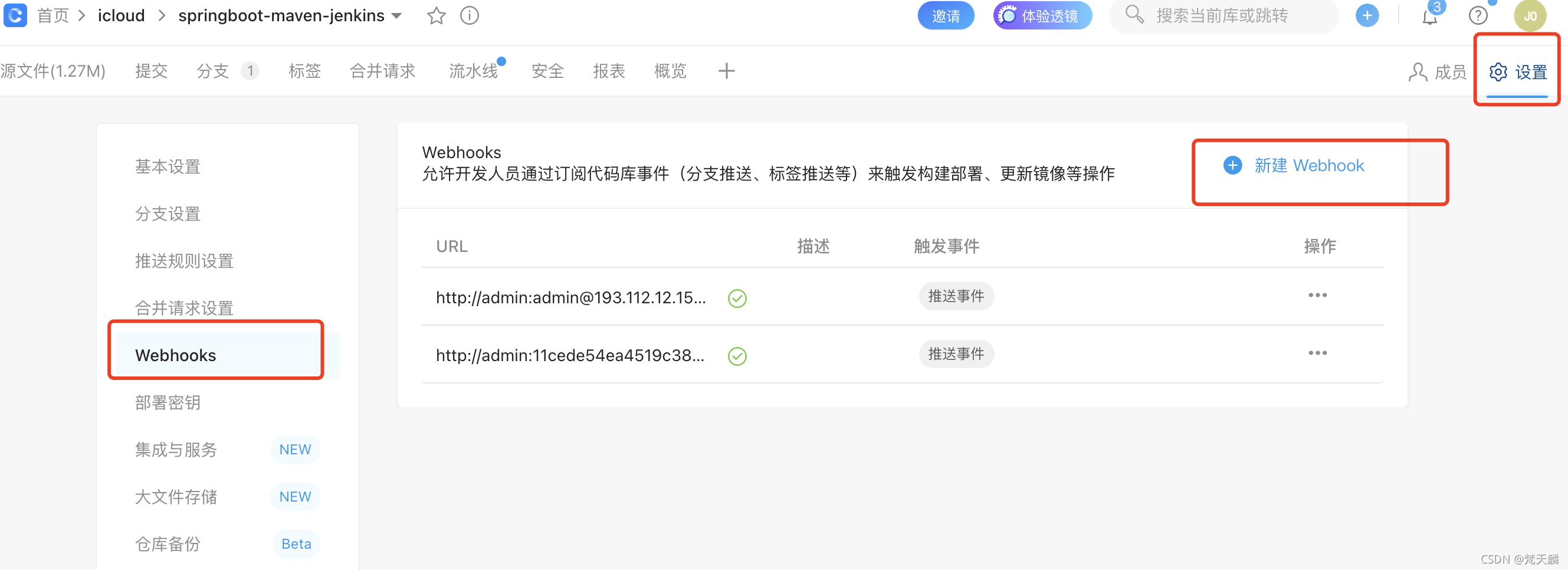Open the JO user avatar
This screenshot has height=570, width=1568.
[1530, 15]
